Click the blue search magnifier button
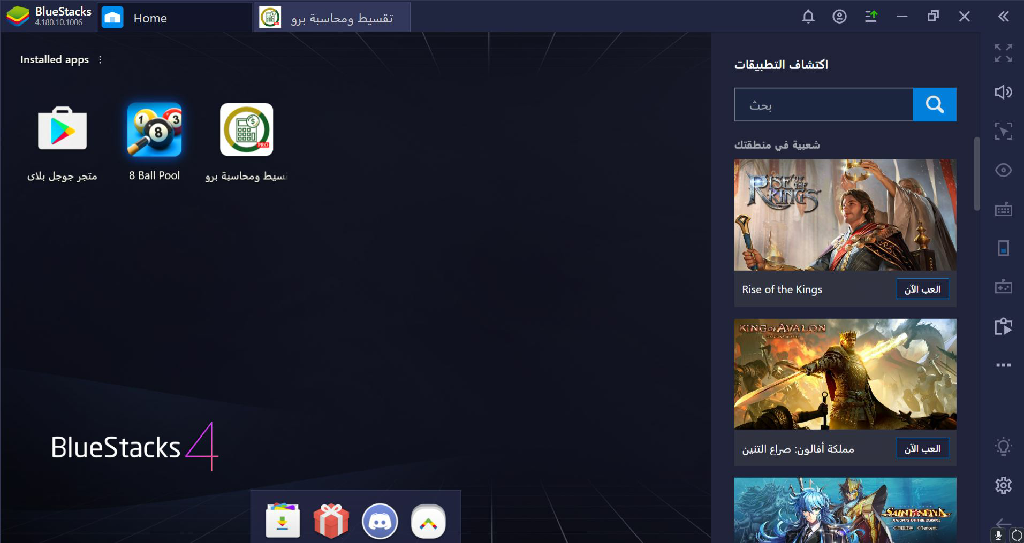 [x=935, y=105]
